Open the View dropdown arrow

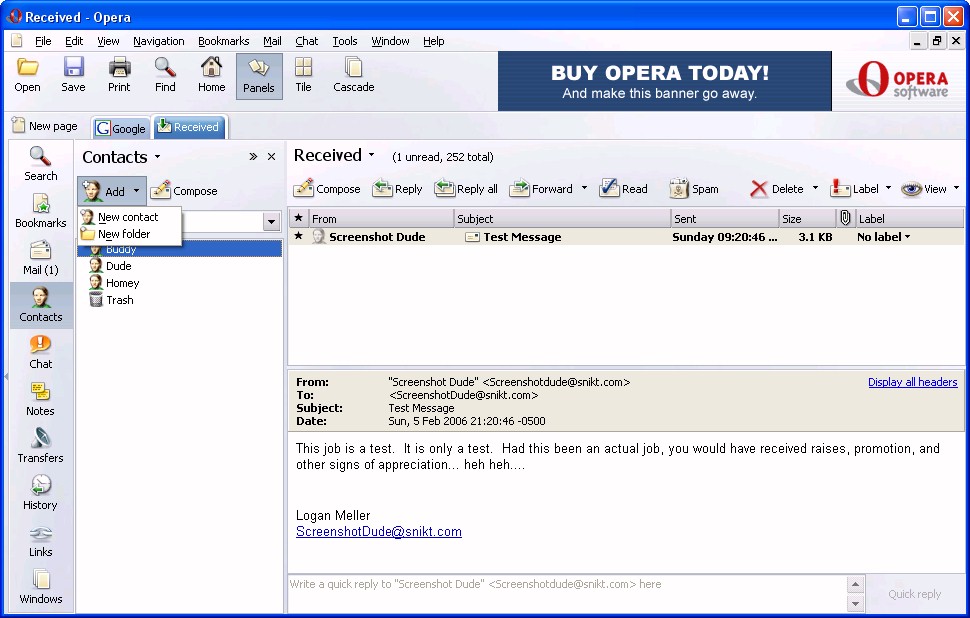(956, 189)
